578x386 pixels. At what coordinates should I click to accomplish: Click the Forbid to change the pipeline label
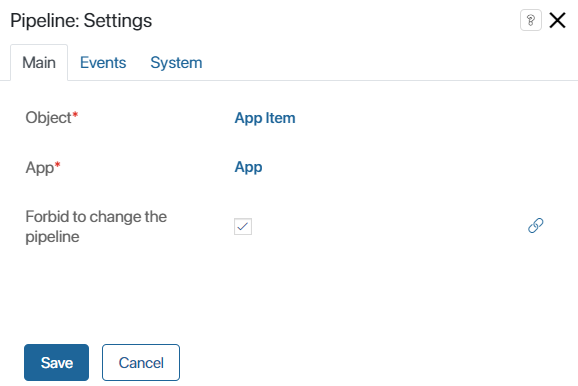point(96,226)
